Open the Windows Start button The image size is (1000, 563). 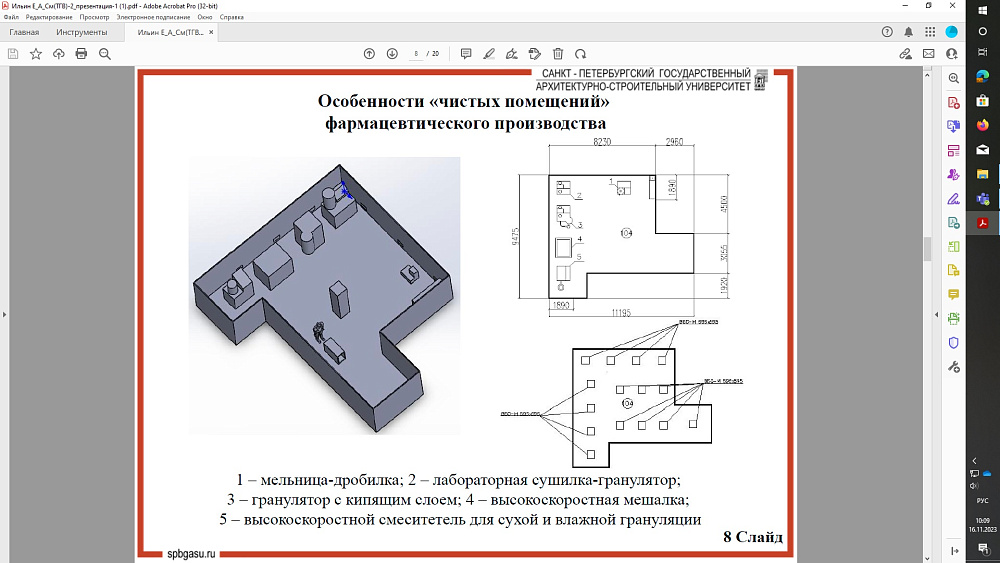(x=983, y=10)
